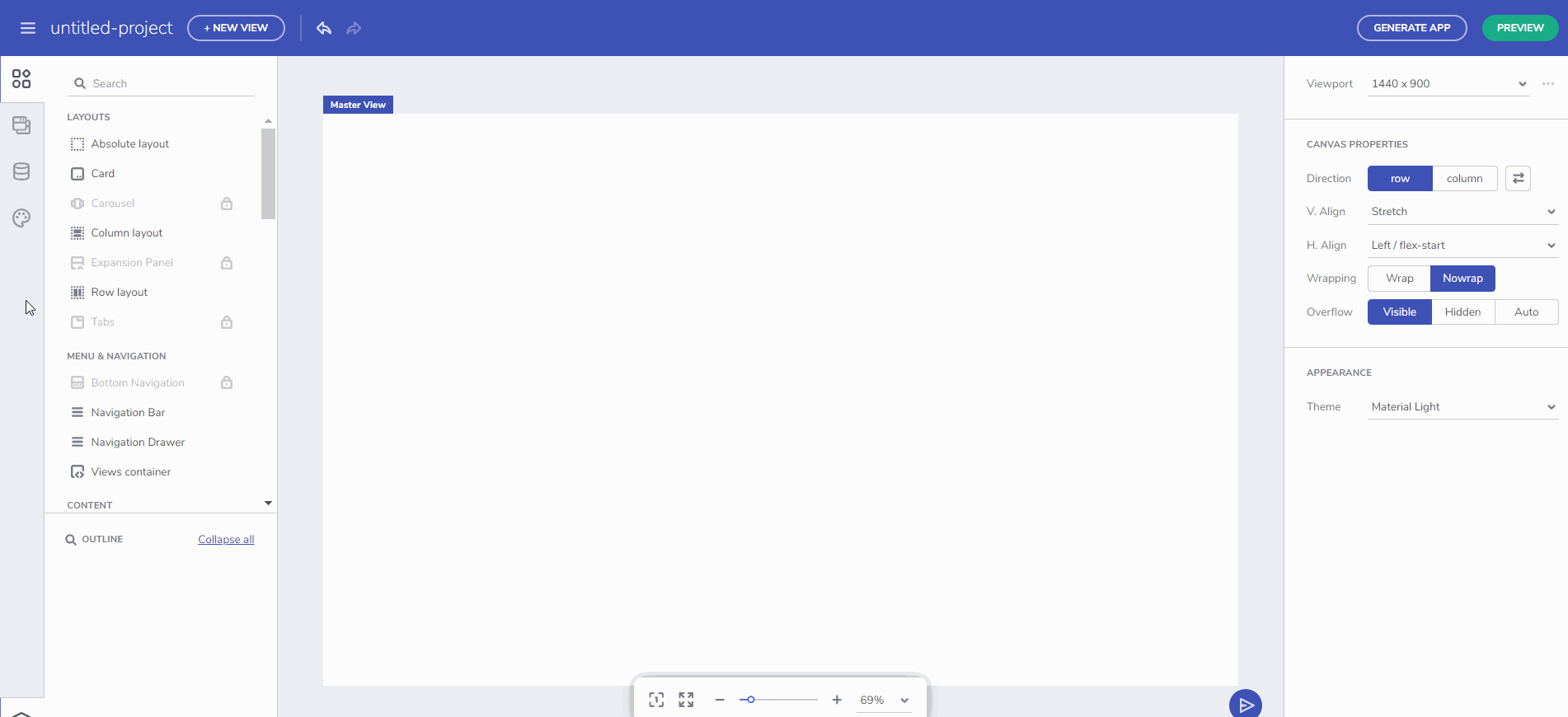Screen dimensions: 1568x717
Task: Click the Expansion Panel lock icon
Action: click(227, 263)
